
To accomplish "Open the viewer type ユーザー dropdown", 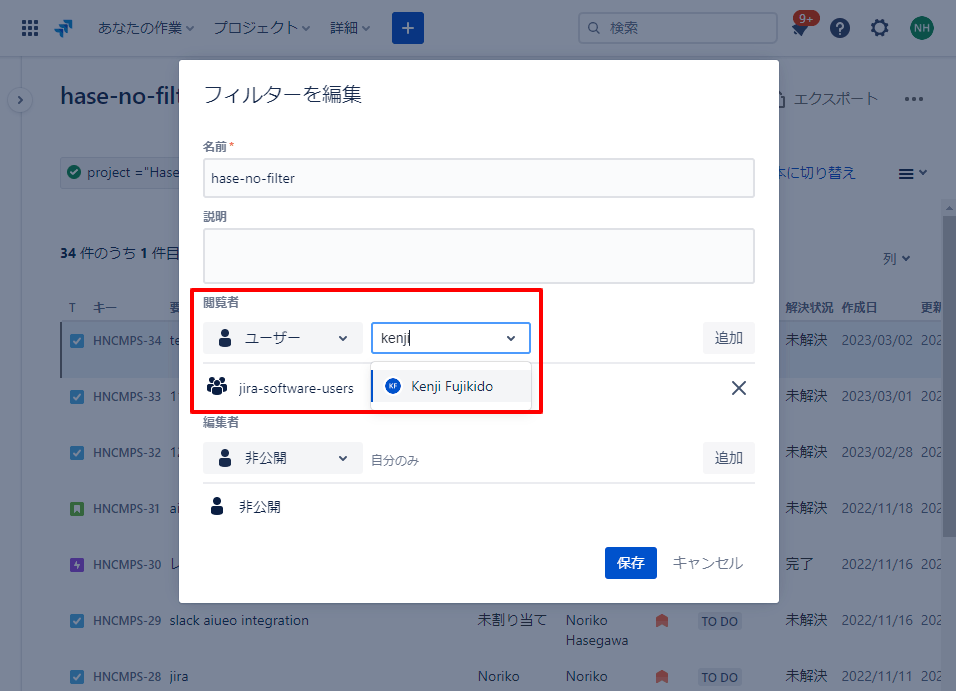I will 283,338.
